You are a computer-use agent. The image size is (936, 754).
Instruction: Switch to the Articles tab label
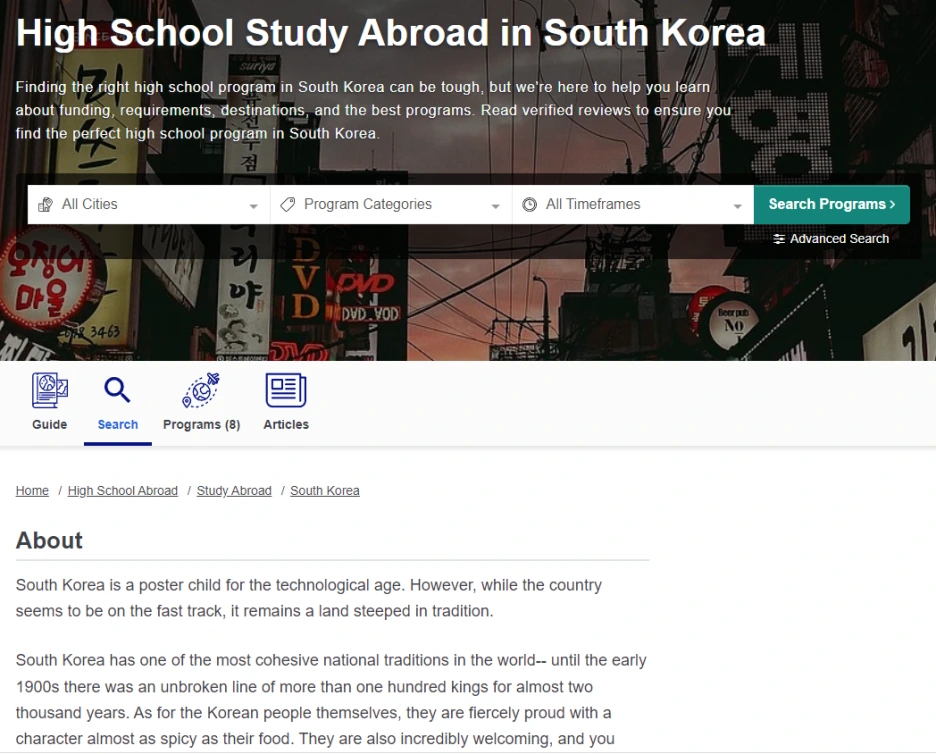coord(286,424)
